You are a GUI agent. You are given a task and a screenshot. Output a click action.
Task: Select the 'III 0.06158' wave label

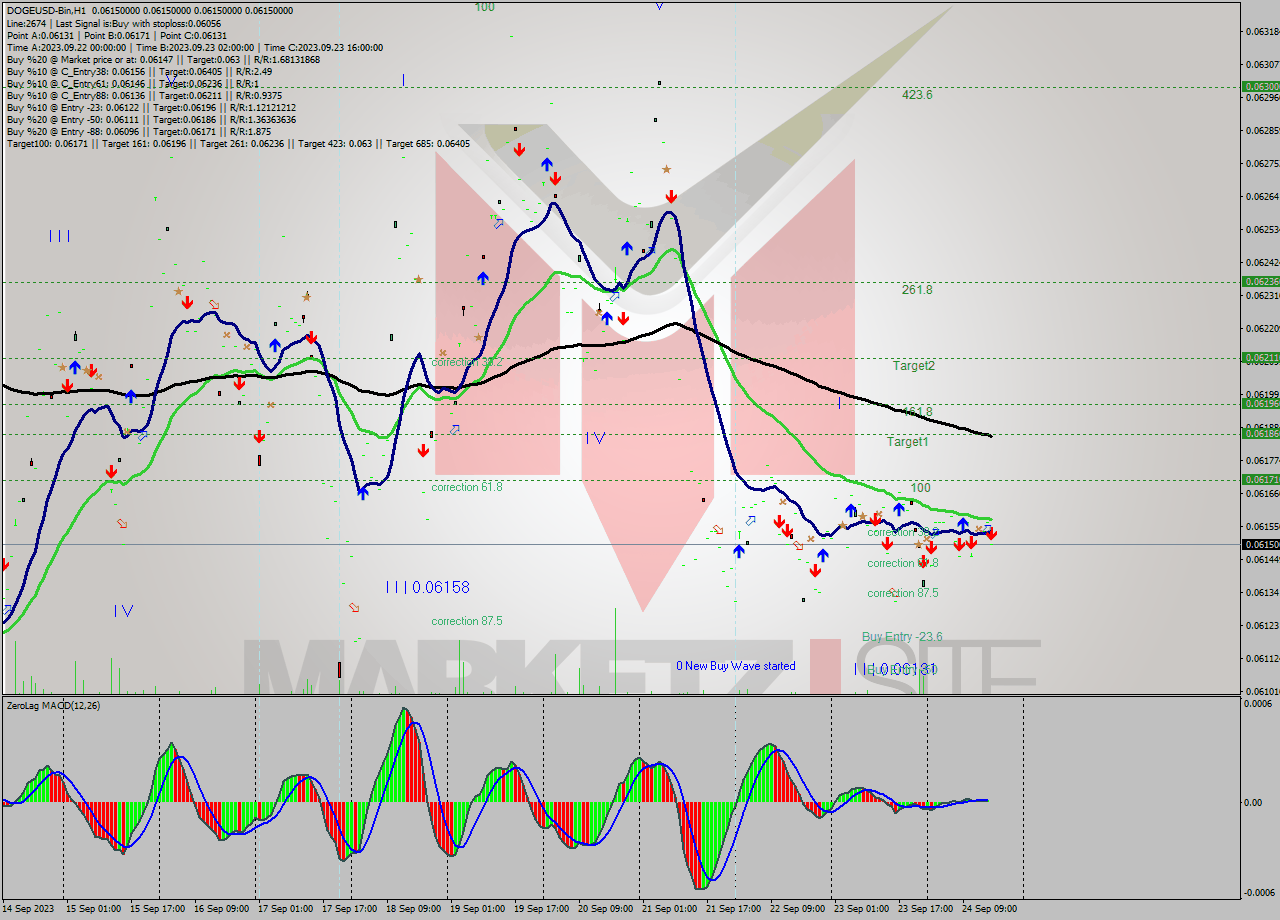pyautogui.click(x=427, y=587)
